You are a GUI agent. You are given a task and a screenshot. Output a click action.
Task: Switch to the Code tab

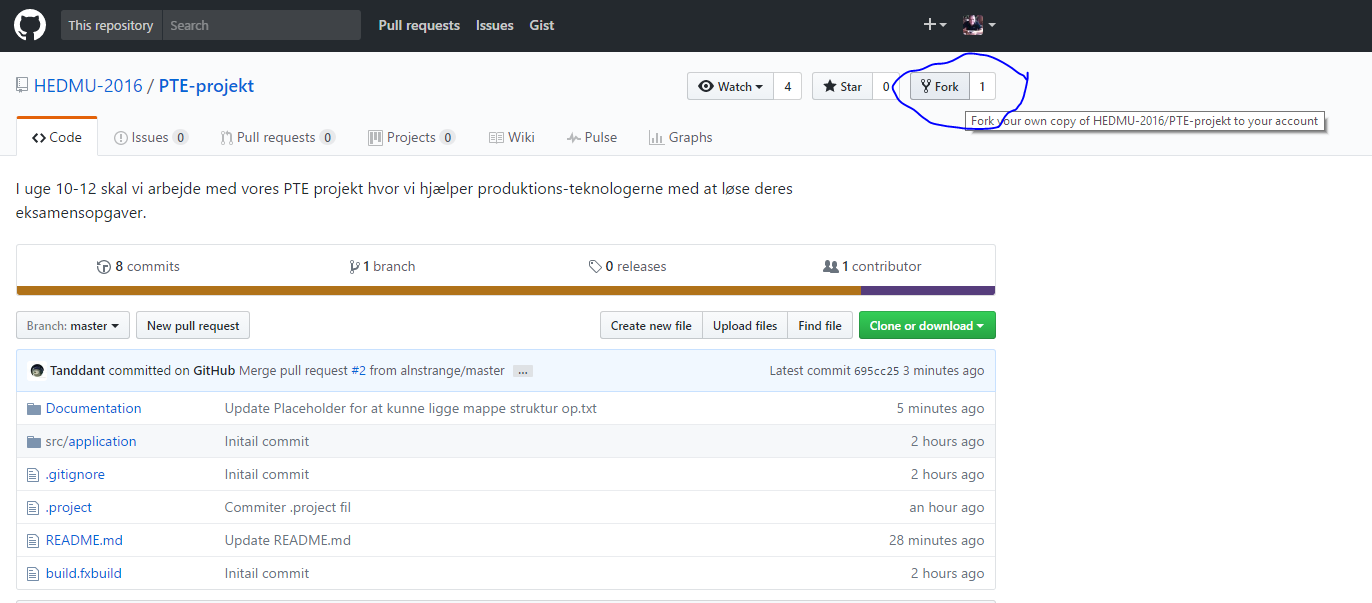[x=57, y=137]
